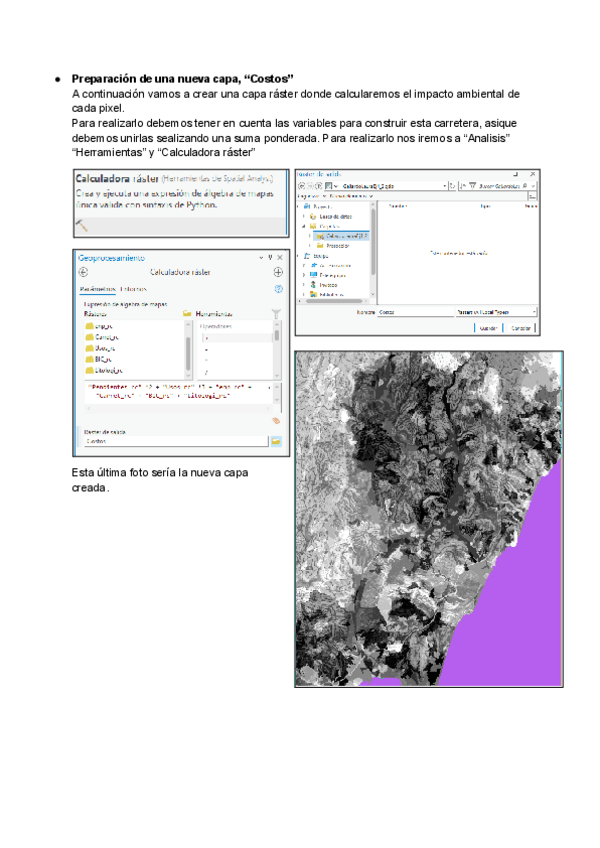This screenshot has height=848, width=600.
Task: Select the division operator in the Herramientas list
Action: 207,372
